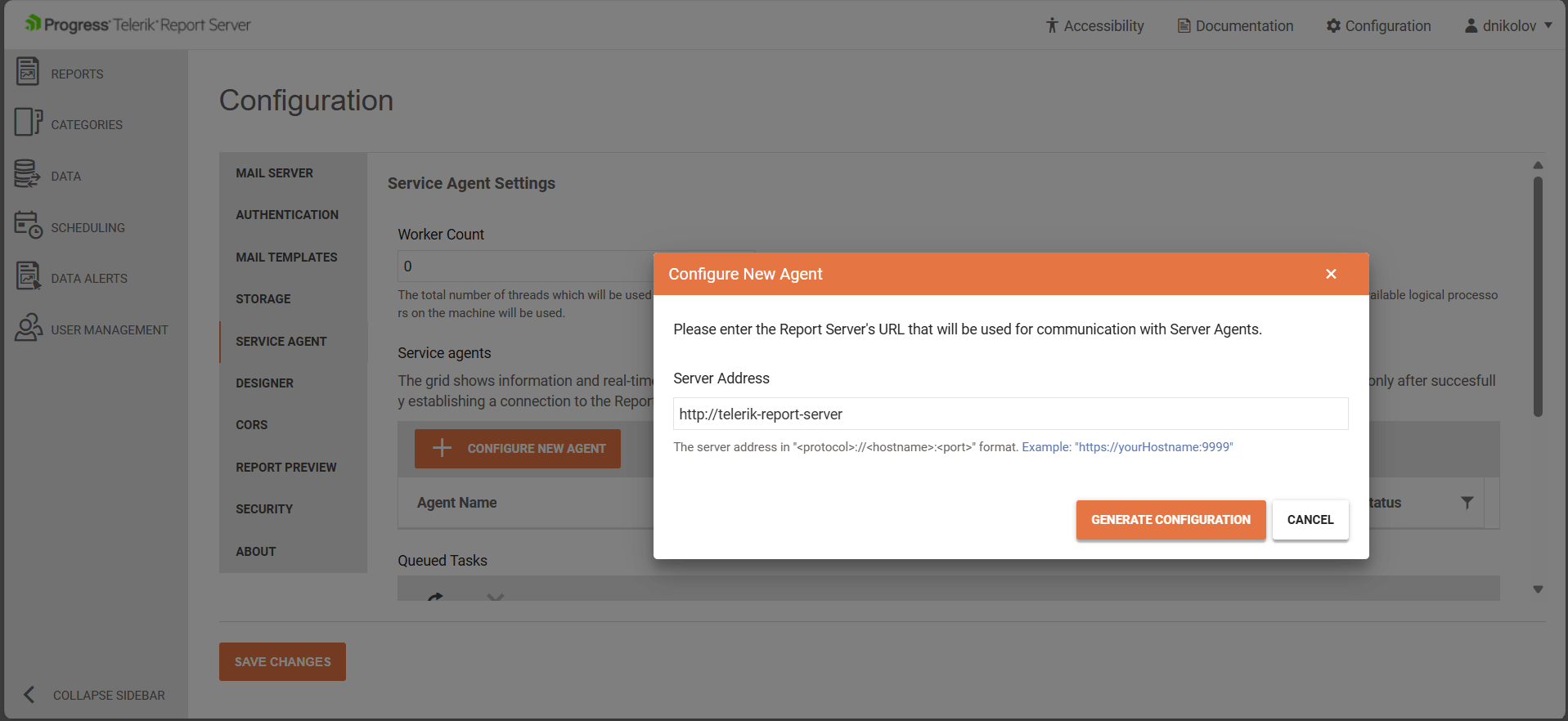The image size is (1568, 721).
Task: Click Generate Configuration button
Action: point(1170,520)
